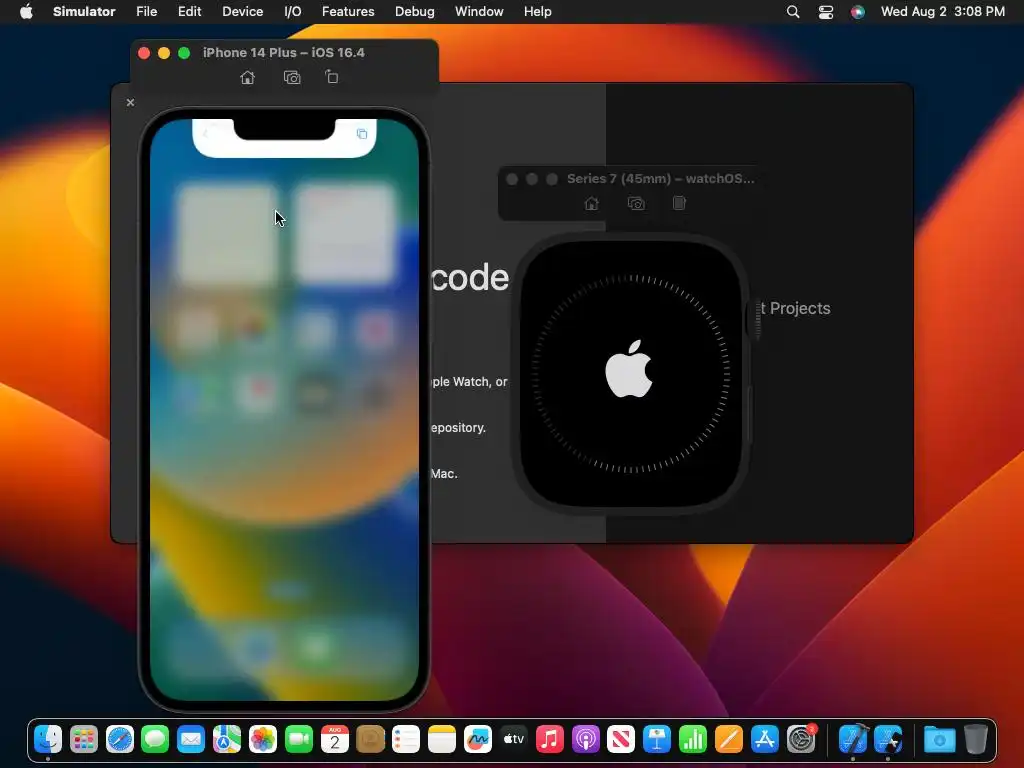Open System Settings from the Dock
The image size is (1024, 768).
tap(801, 739)
